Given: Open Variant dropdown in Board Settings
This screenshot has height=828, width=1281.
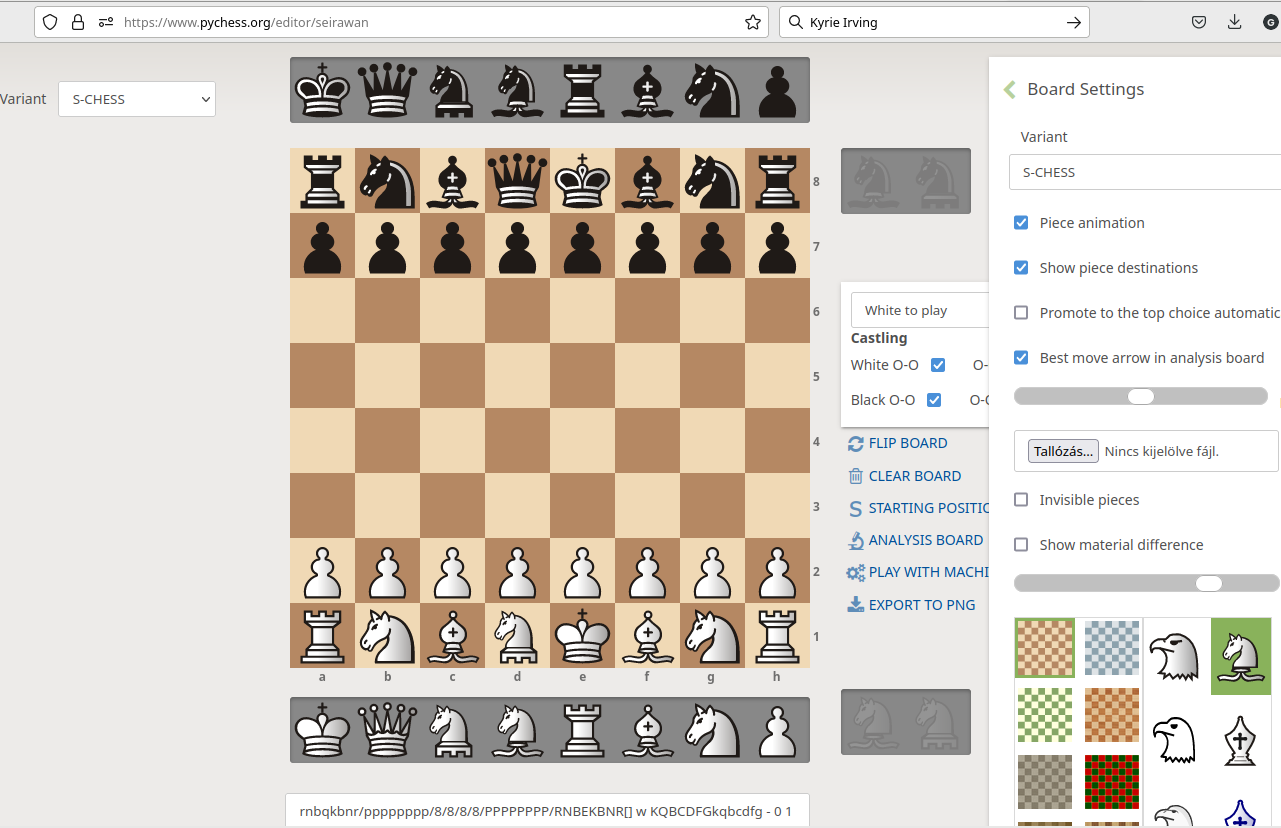Looking at the screenshot, I should click(1145, 172).
